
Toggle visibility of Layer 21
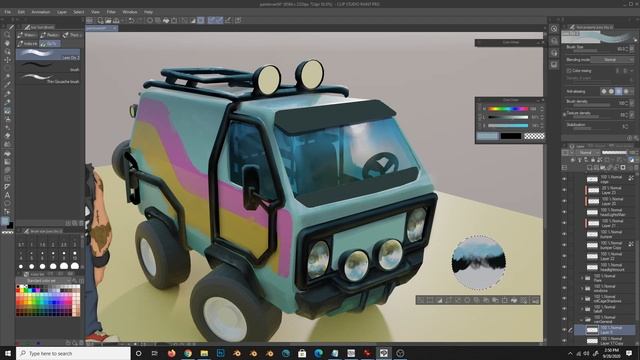(x=564, y=223)
